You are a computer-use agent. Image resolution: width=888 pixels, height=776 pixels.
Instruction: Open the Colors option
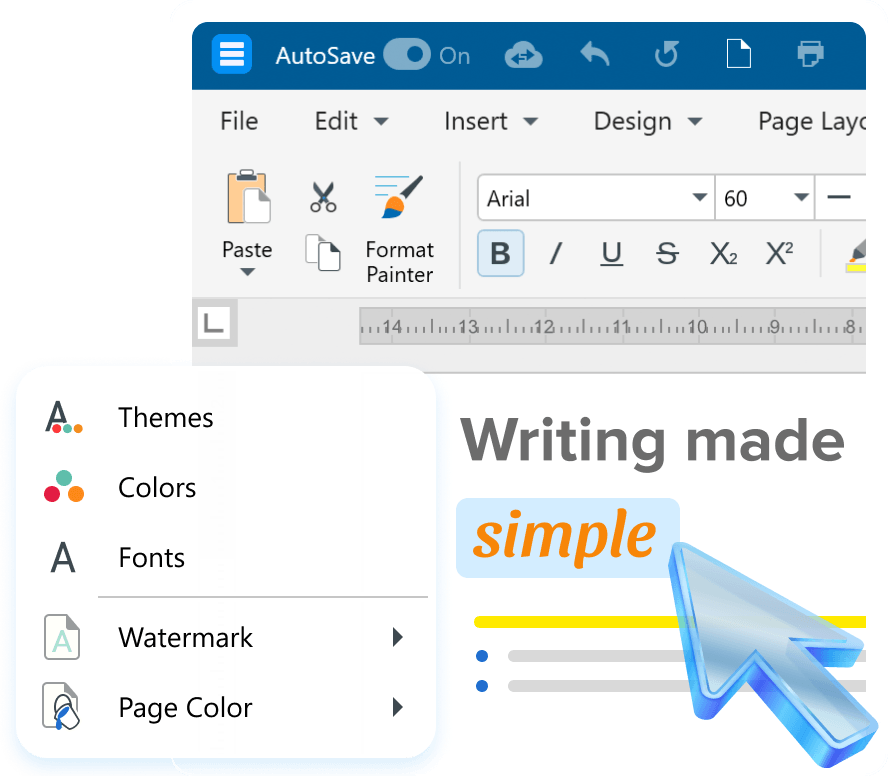(157, 488)
